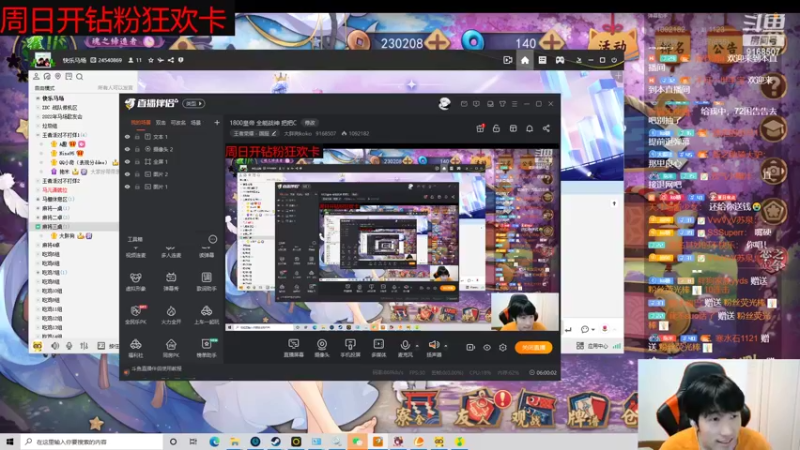The width and height of the screenshot is (800, 450).
Task: Click the mode pill button beside logo
Action: click(x=194, y=104)
